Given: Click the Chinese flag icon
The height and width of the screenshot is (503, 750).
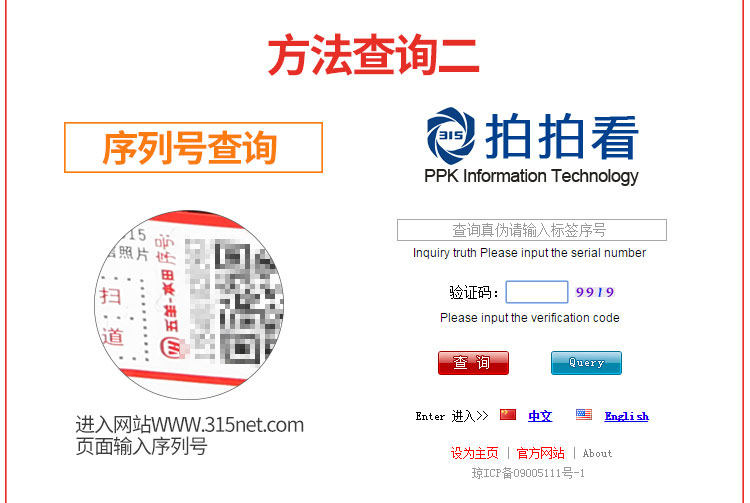Looking at the screenshot, I should click(x=507, y=415).
